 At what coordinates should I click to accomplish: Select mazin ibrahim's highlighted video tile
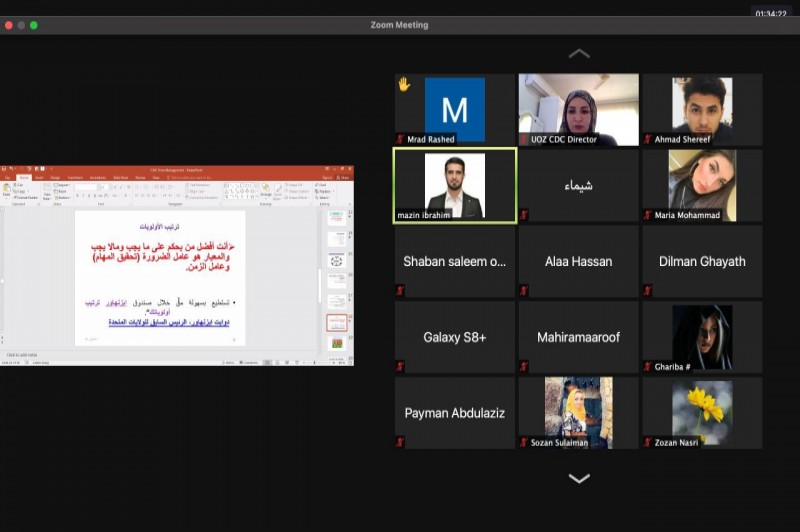click(x=455, y=186)
